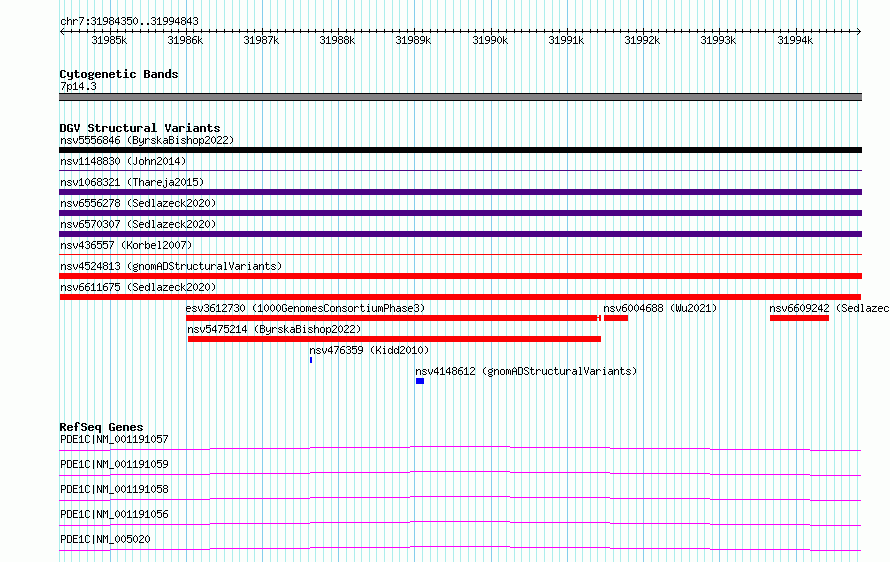890x562 pixels.
Task: Click the chr7:31984350..31994843 coordinate label
Action: point(129,21)
